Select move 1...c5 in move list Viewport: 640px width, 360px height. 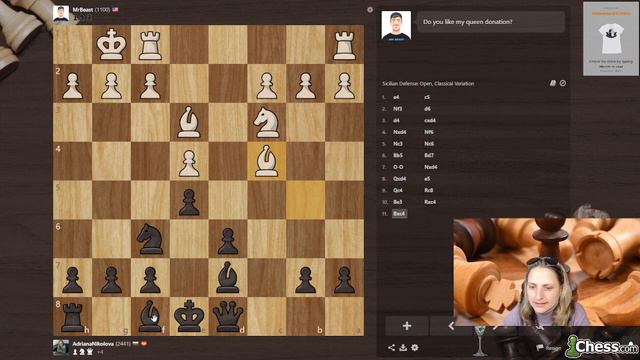(x=427, y=97)
